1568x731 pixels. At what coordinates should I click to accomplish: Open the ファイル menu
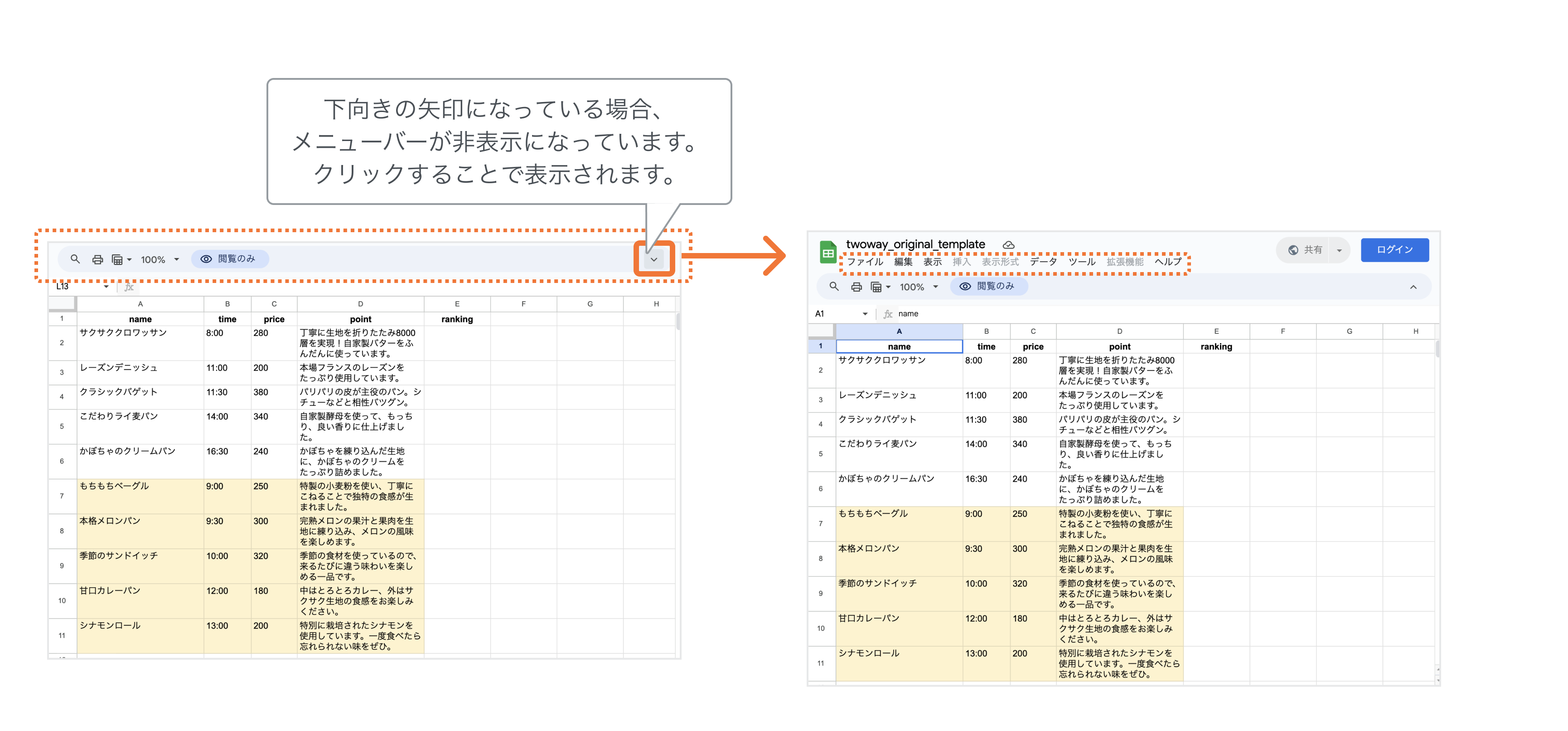click(865, 262)
